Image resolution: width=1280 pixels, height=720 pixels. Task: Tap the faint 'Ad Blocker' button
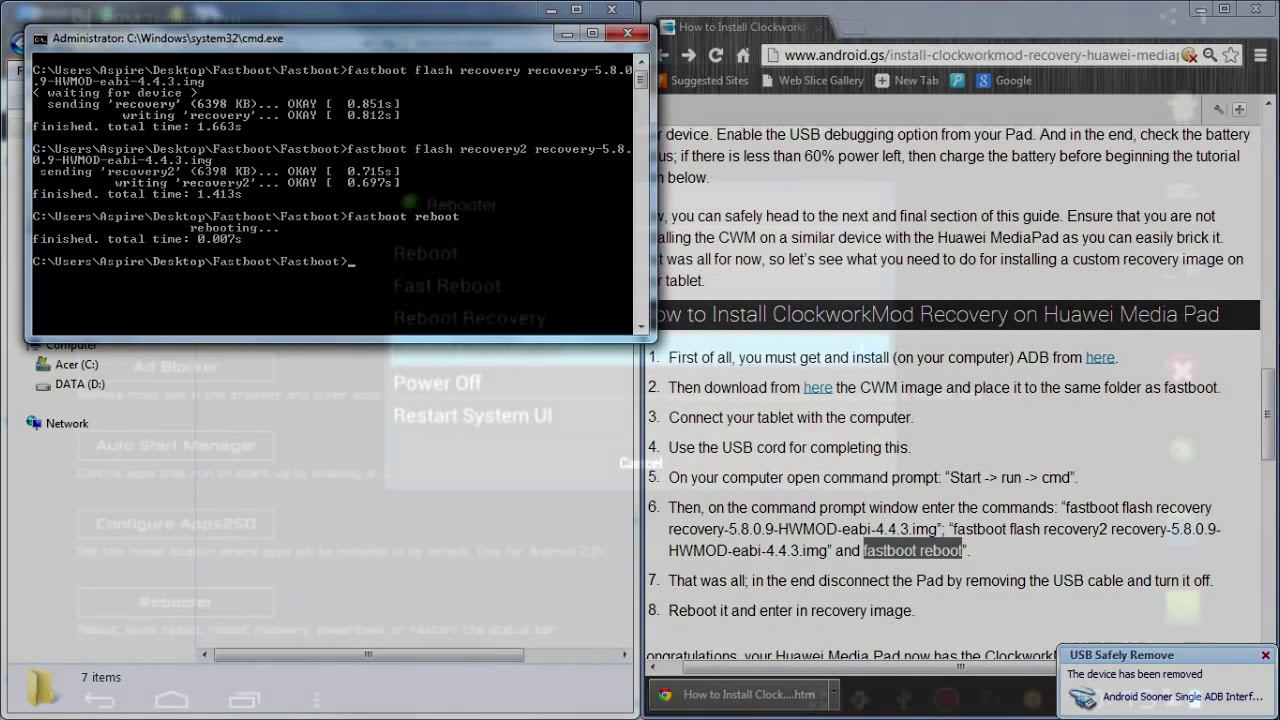click(x=176, y=367)
